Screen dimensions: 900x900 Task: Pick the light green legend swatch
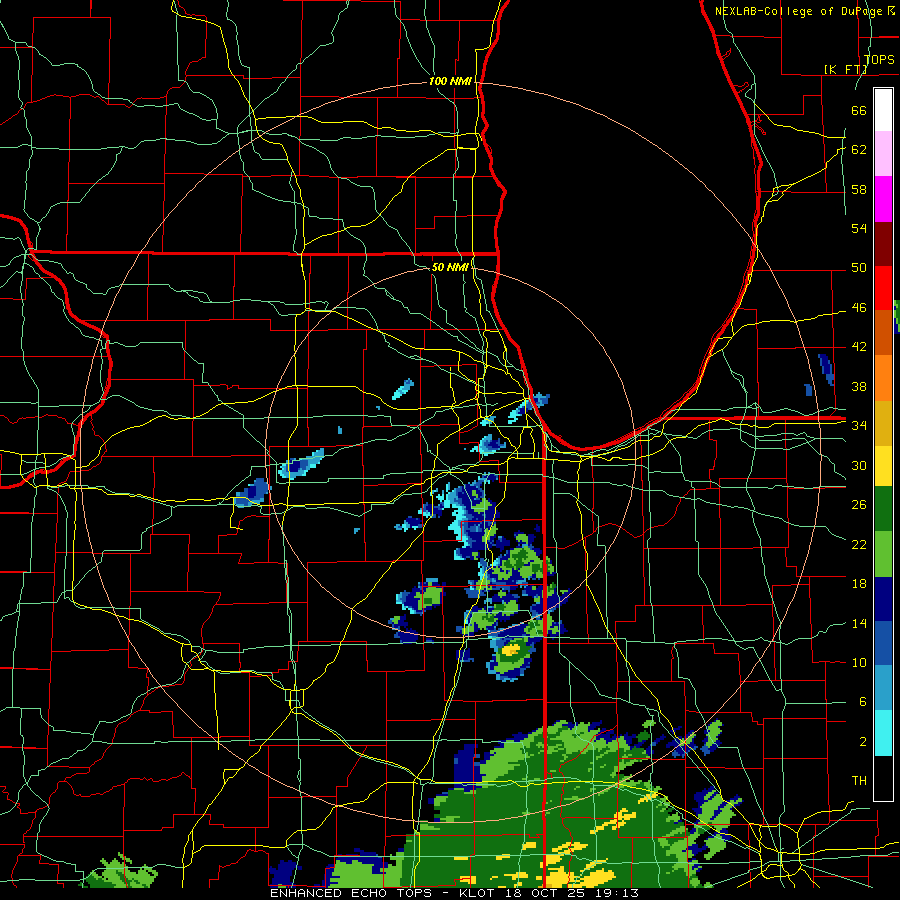tap(883, 554)
